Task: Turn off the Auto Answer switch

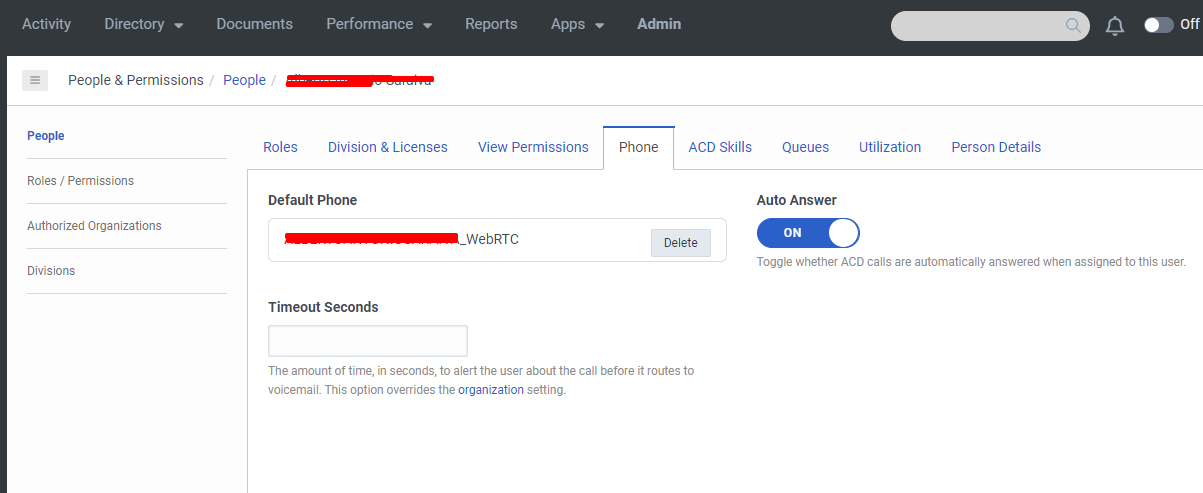Action: 808,233
